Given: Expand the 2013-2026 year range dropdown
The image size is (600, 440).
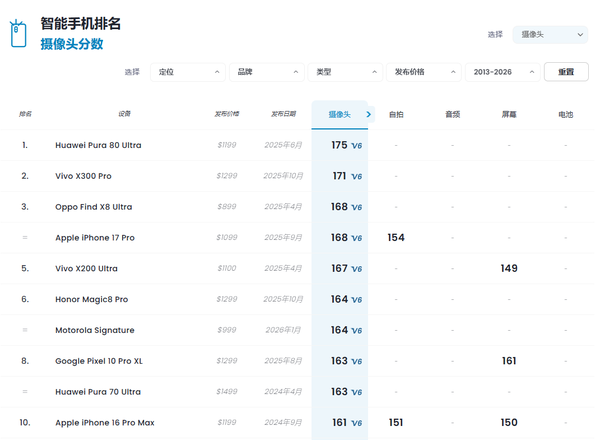Looking at the screenshot, I should pos(502,72).
